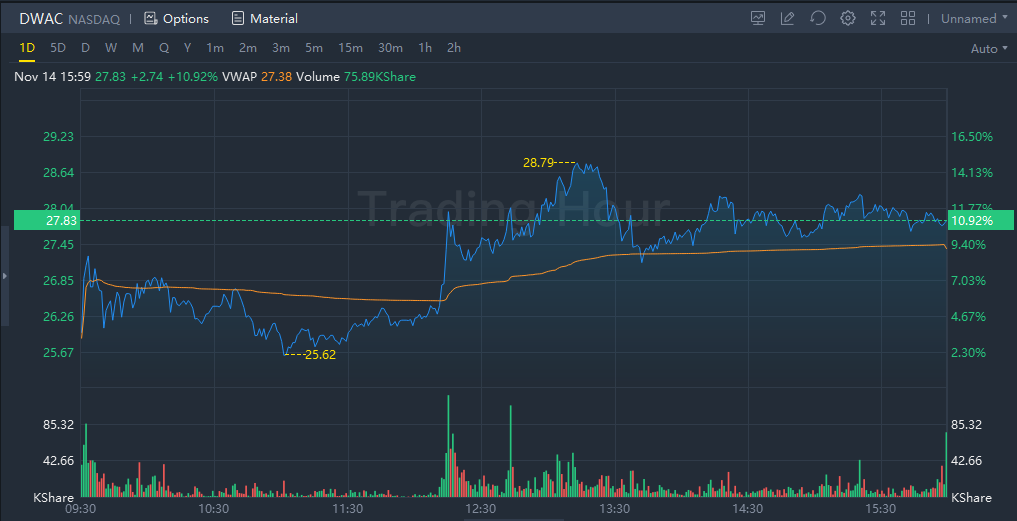Click the 13:30 time axis label
Image resolution: width=1017 pixels, height=521 pixels.
[614, 509]
